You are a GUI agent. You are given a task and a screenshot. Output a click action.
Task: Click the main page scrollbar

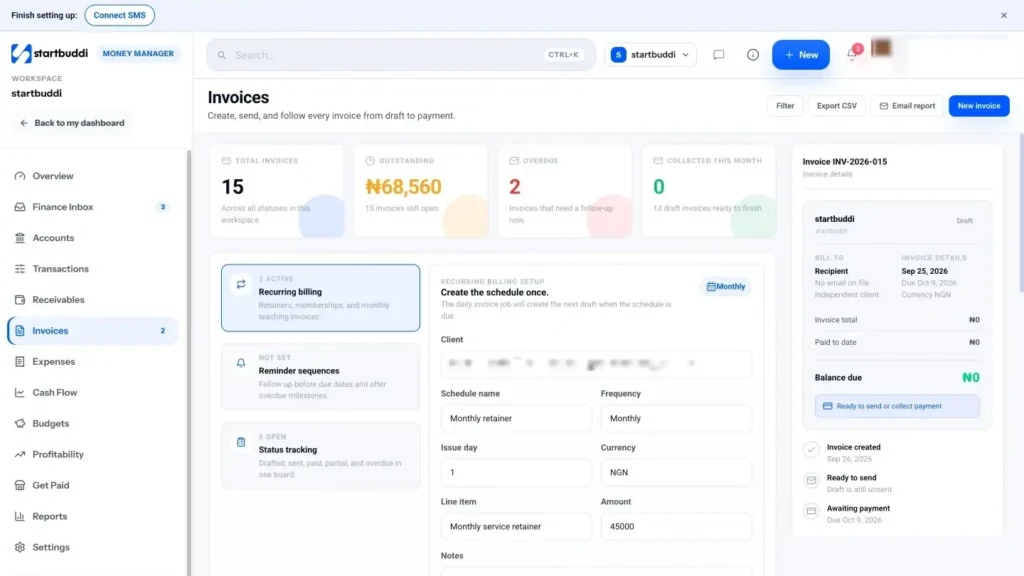pyautogui.click(x=1021, y=212)
